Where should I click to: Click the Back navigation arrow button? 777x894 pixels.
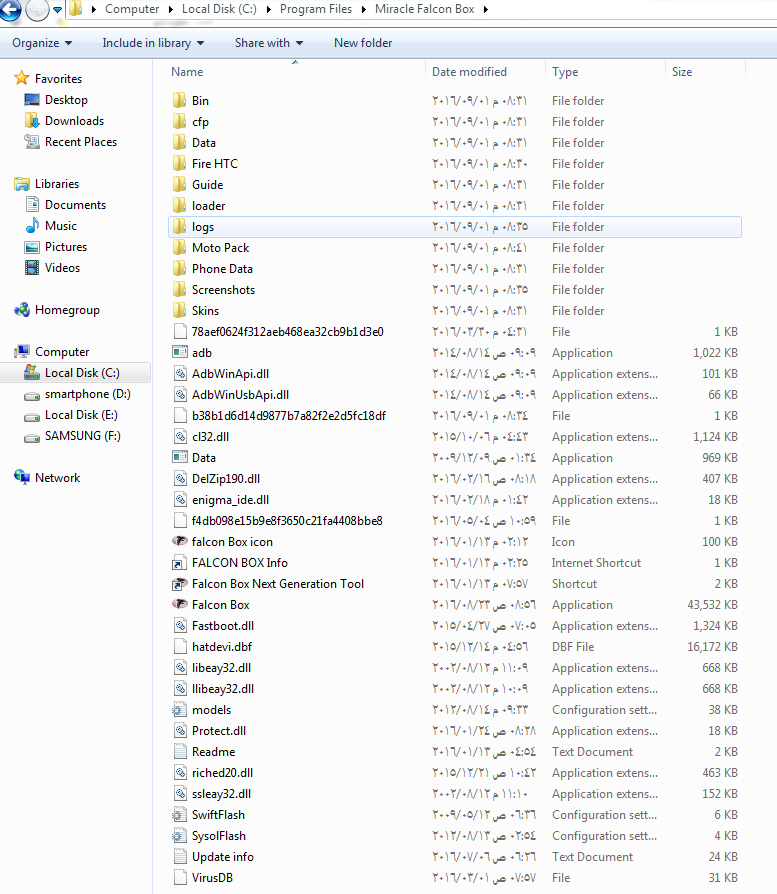point(10,9)
